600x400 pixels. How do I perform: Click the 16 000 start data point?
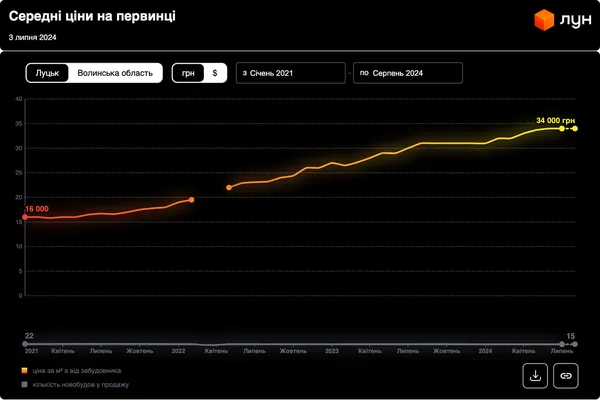coord(25,217)
